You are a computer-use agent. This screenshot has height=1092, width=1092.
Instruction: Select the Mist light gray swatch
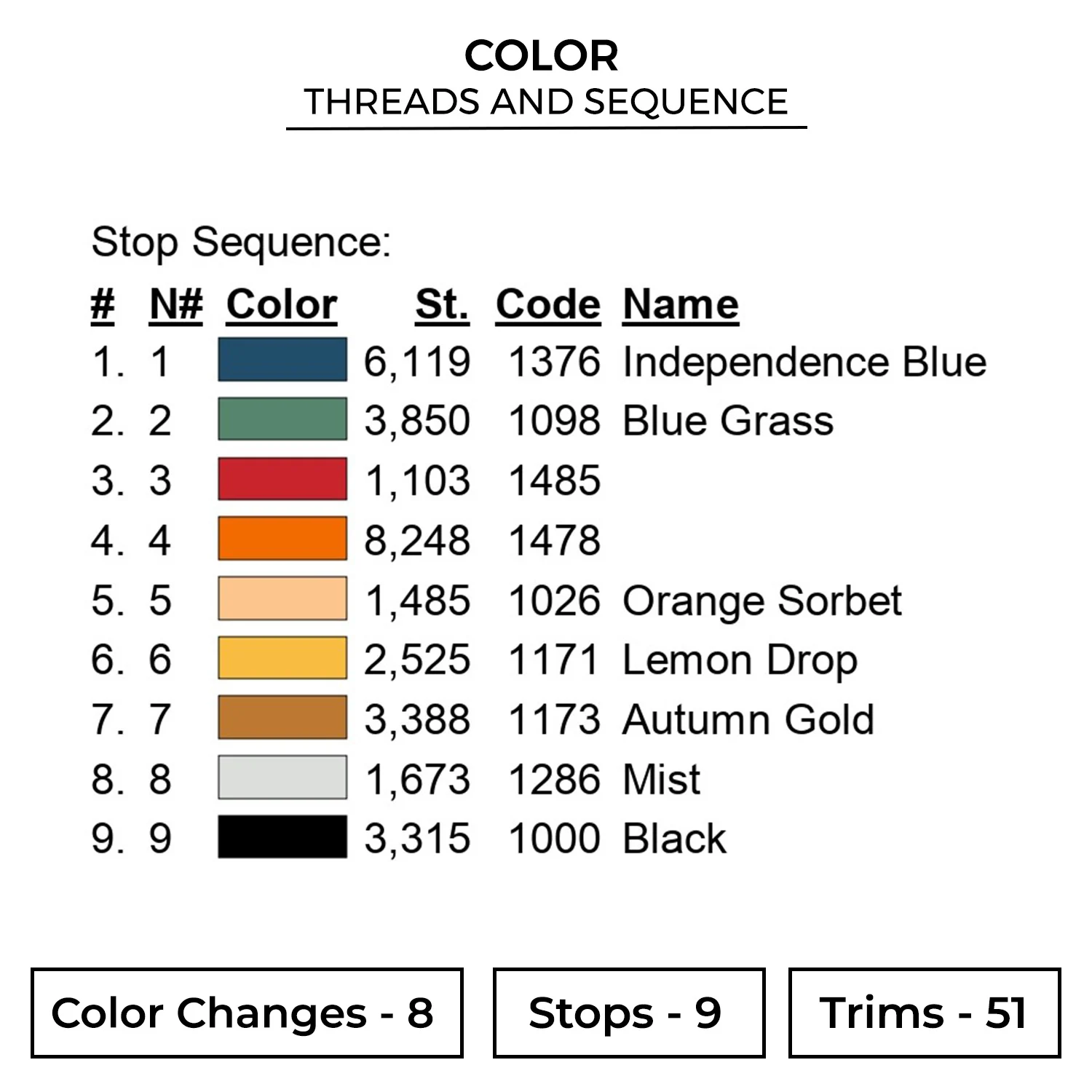pos(282,778)
